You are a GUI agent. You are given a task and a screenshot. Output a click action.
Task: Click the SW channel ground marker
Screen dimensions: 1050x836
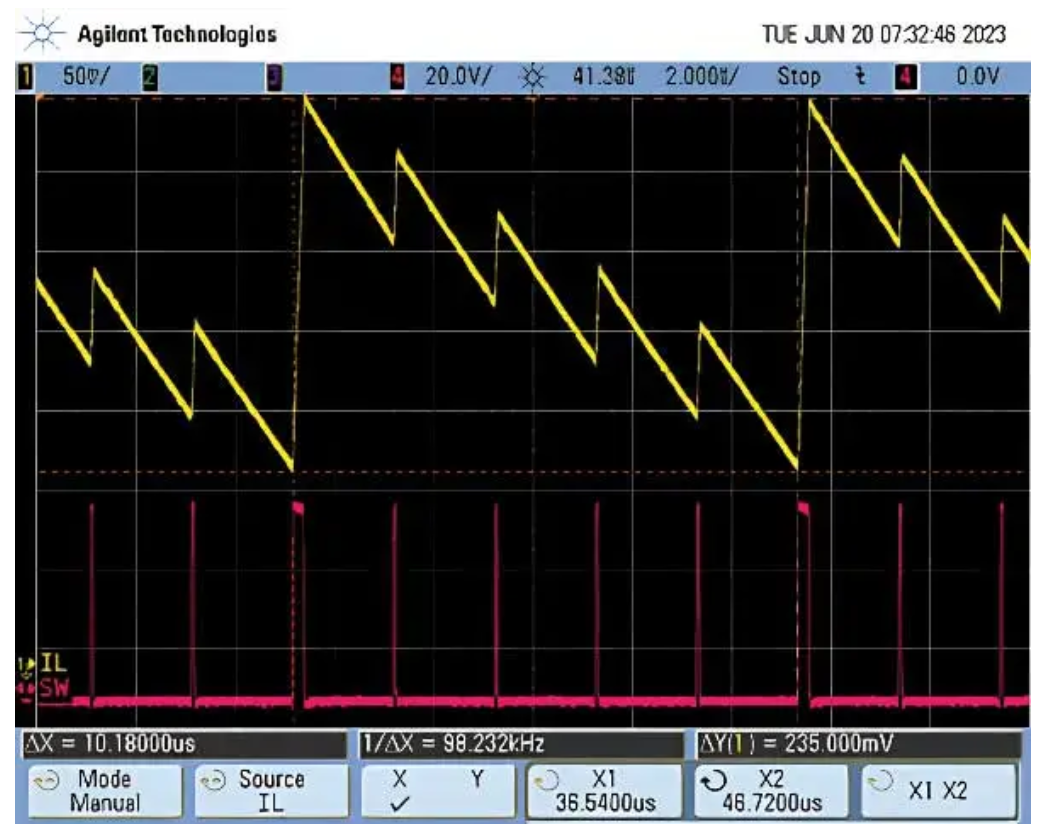[27, 690]
